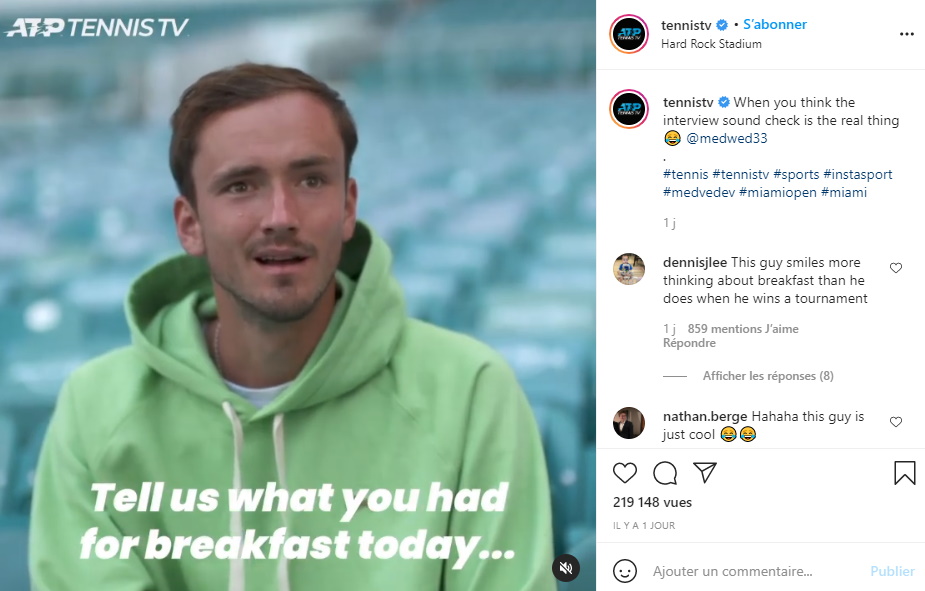Screen dimensions: 925x591
Task: View '859 mentions J'aime' on the comment
Action: (x=743, y=329)
